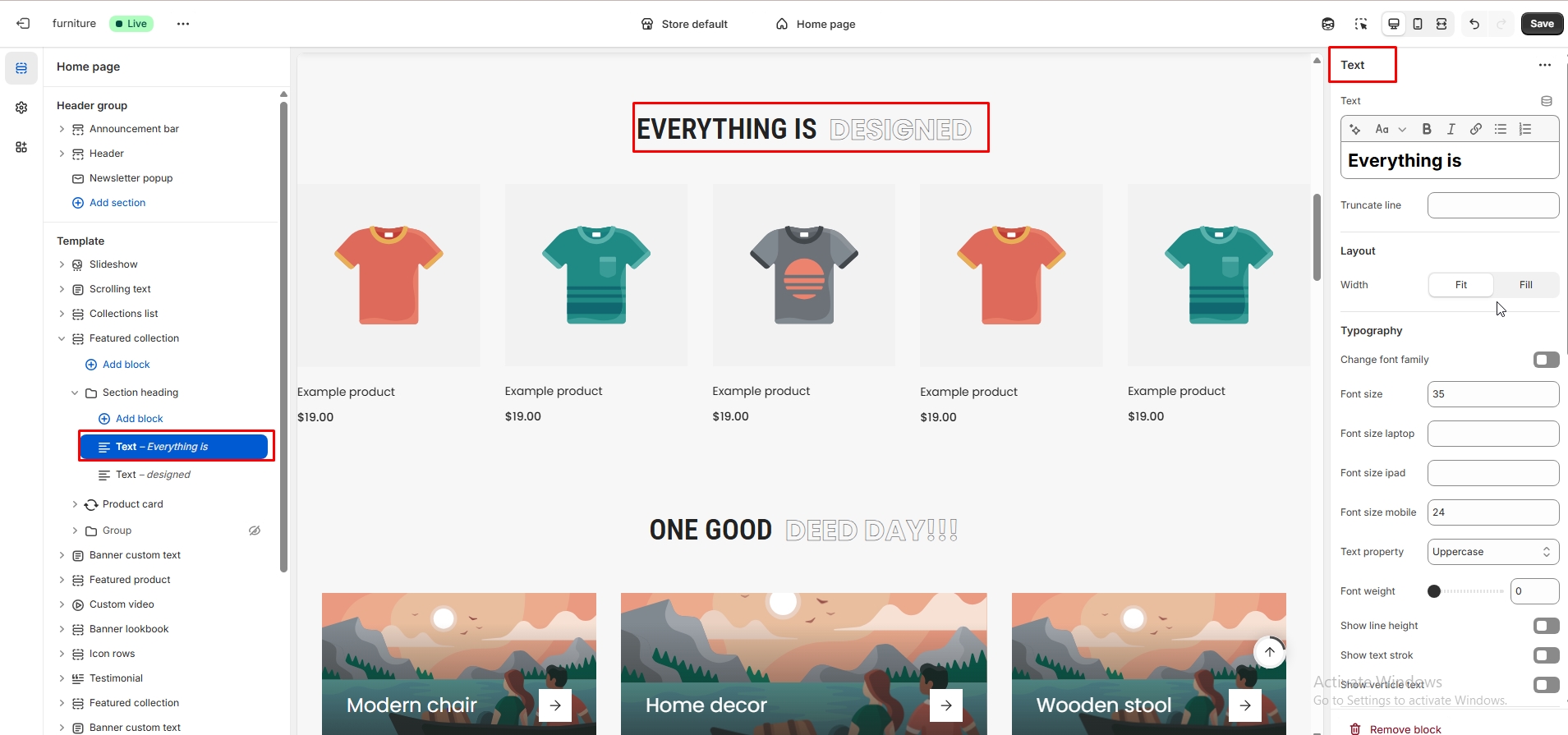Click the Save button
1568x735 pixels.
1542,24
